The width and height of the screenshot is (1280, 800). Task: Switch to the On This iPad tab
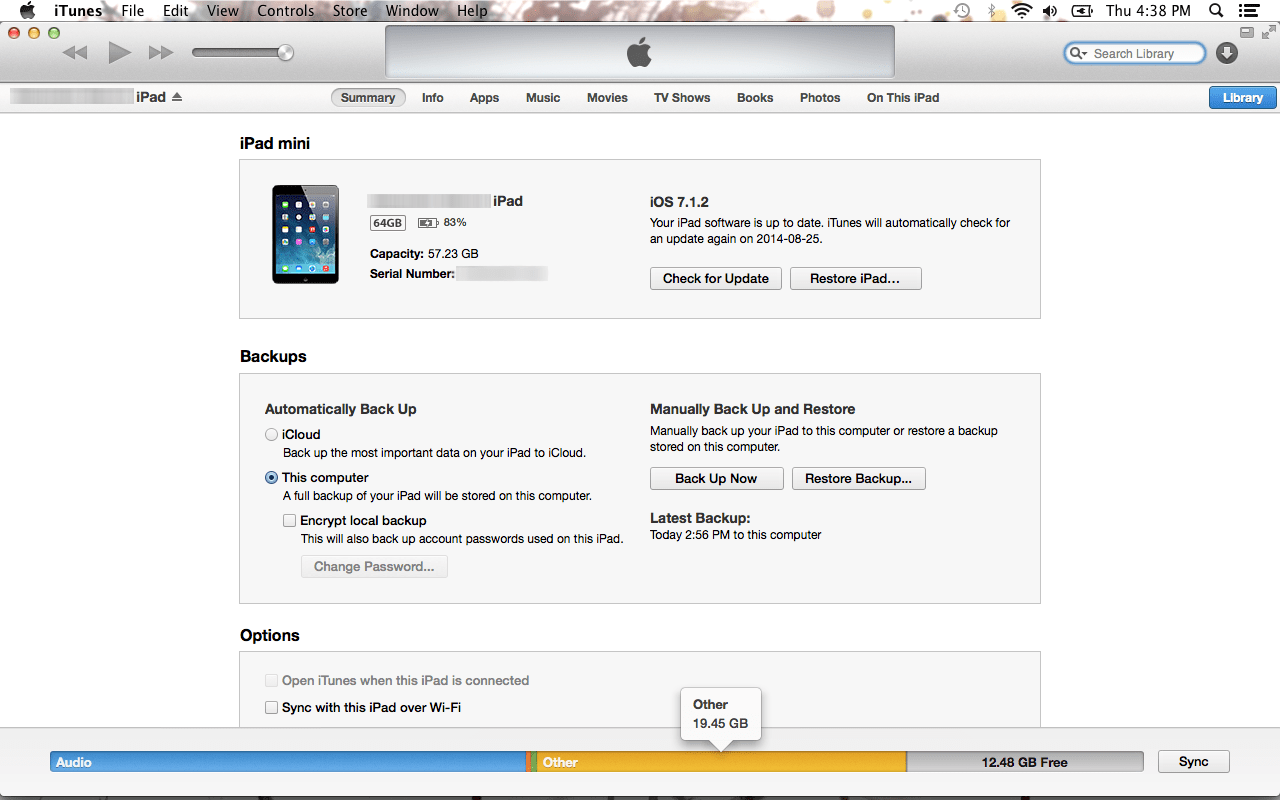pyautogui.click(x=902, y=97)
